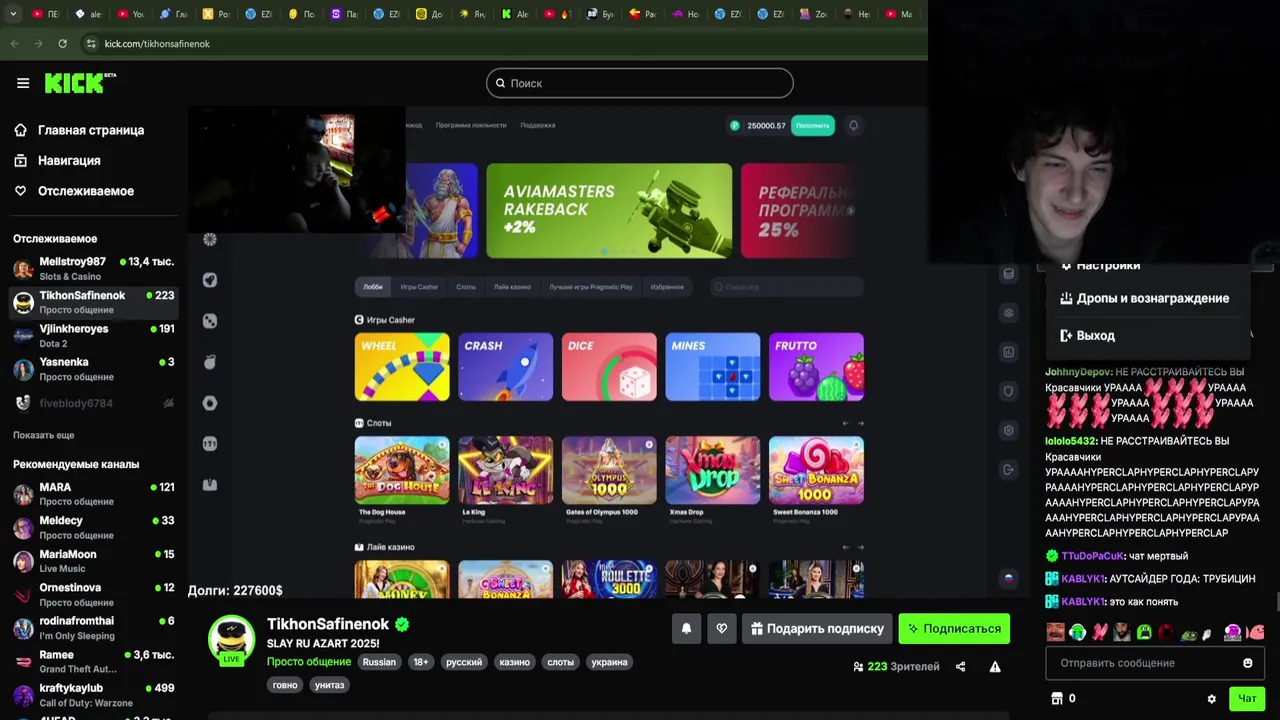Open WHEEL game thumbnail
This screenshot has width=1280, height=720.
point(402,367)
